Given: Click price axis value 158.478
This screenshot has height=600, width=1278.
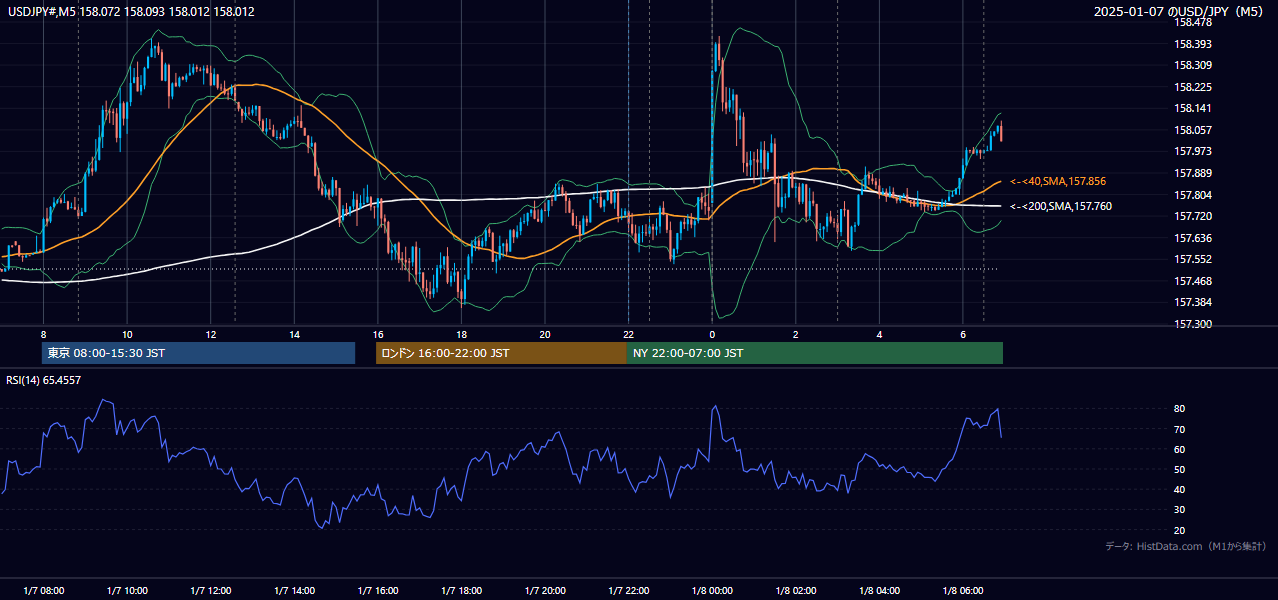Looking at the screenshot, I should point(1192,23).
